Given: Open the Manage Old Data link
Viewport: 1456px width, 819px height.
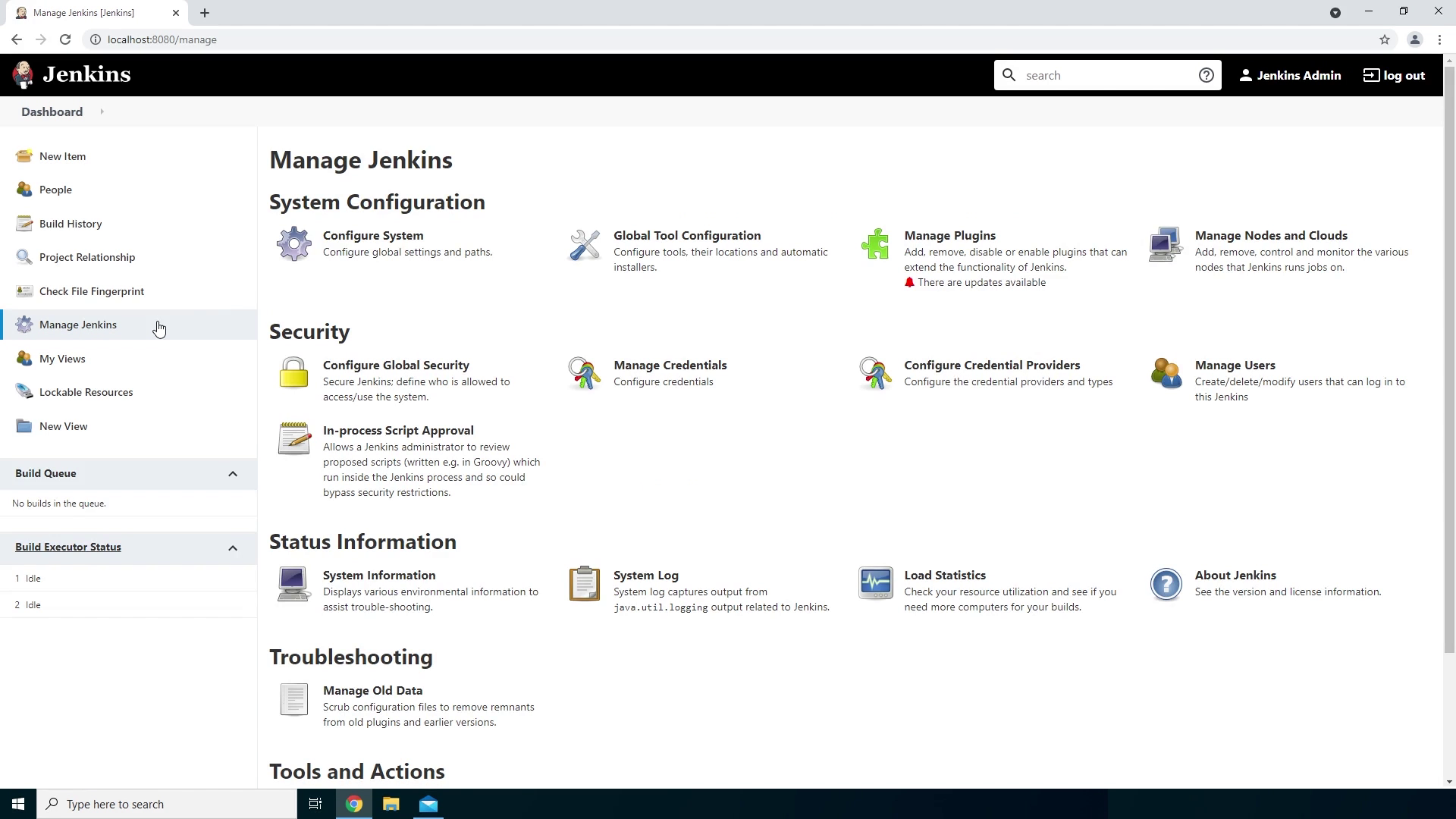Looking at the screenshot, I should (372, 690).
